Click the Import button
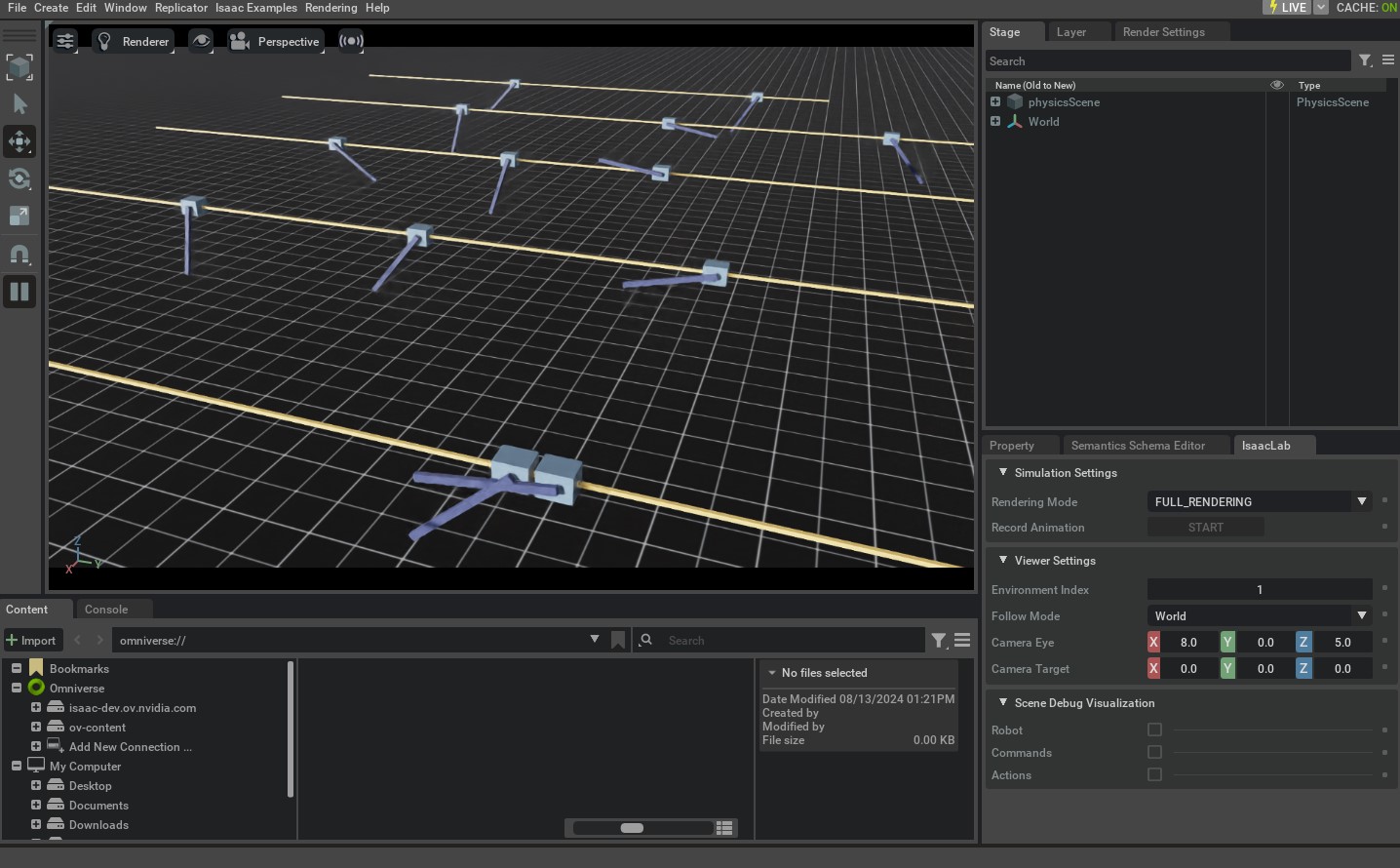 click(31, 640)
